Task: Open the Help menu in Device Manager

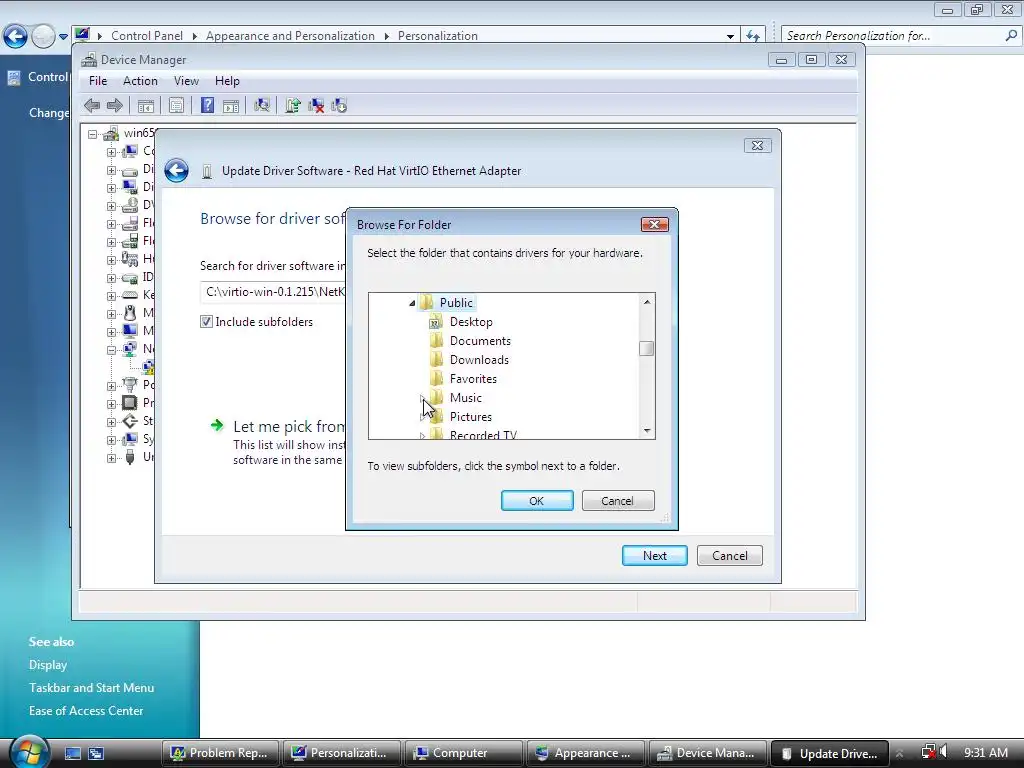Action: [227, 81]
